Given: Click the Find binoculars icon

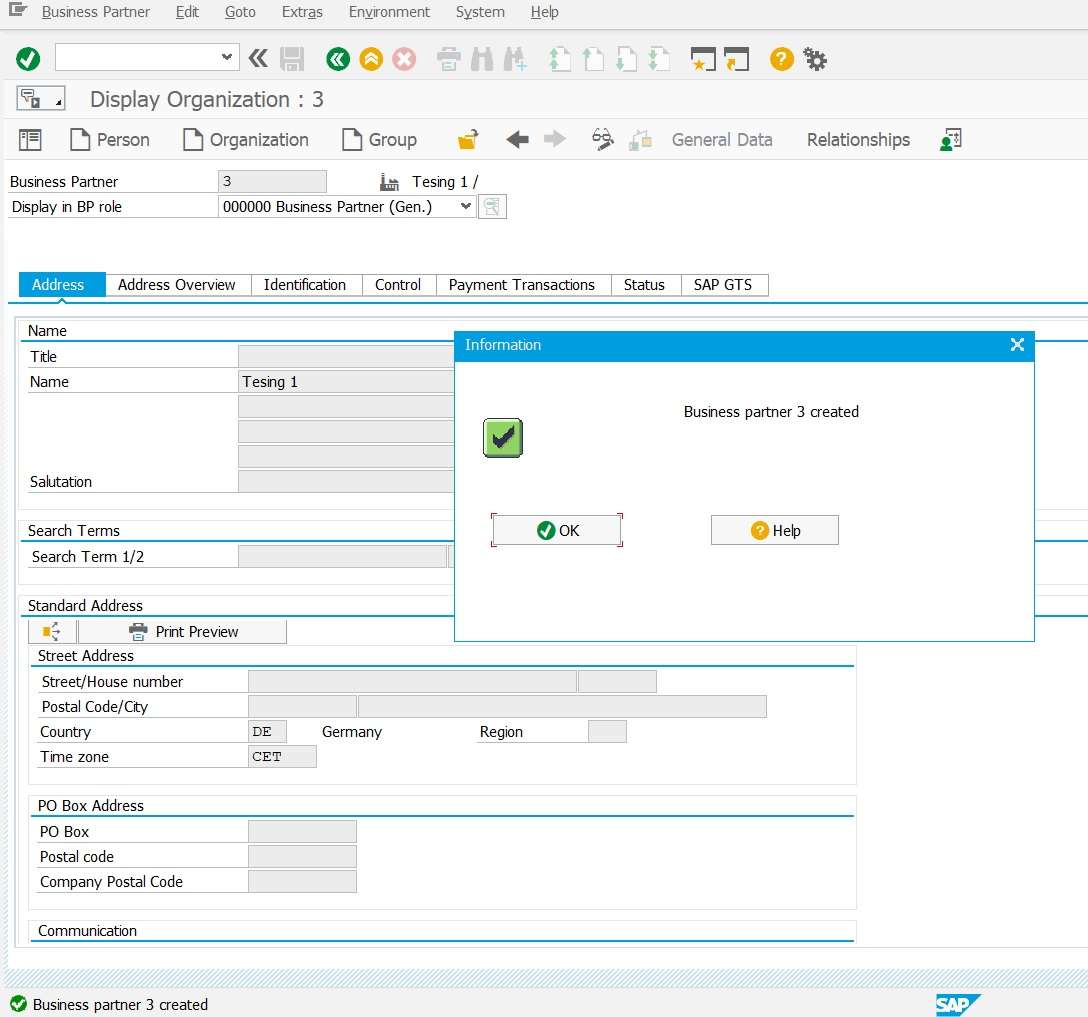Looking at the screenshot, I should point(482,59).
